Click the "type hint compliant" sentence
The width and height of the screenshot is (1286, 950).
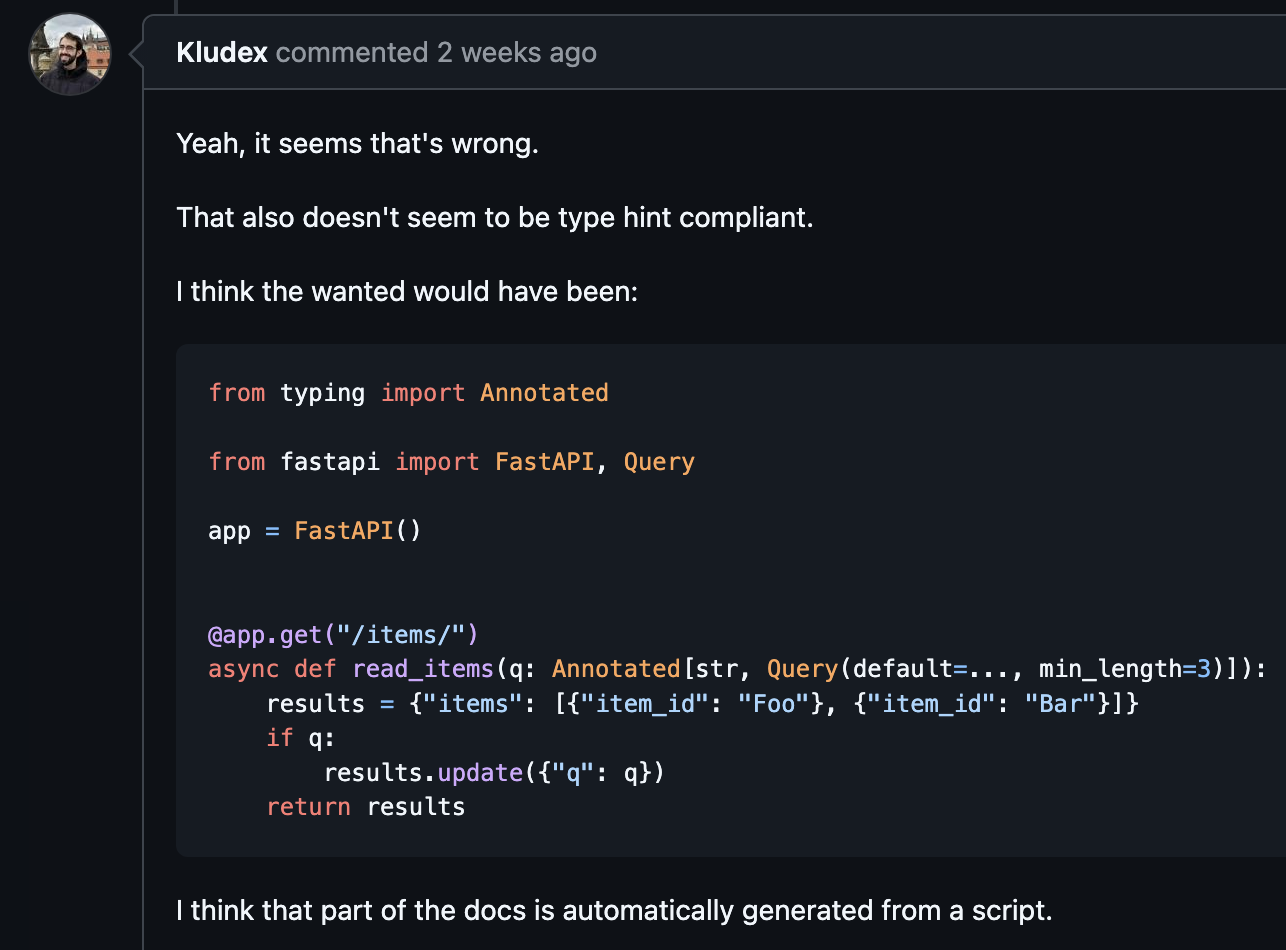tap(494, 217)
